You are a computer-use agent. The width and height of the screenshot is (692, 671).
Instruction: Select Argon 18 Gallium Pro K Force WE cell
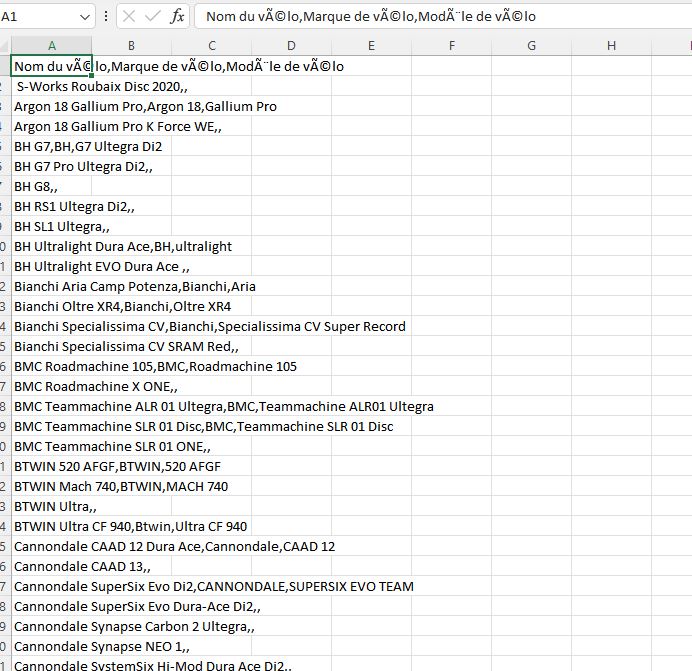[x=52, y=126]
